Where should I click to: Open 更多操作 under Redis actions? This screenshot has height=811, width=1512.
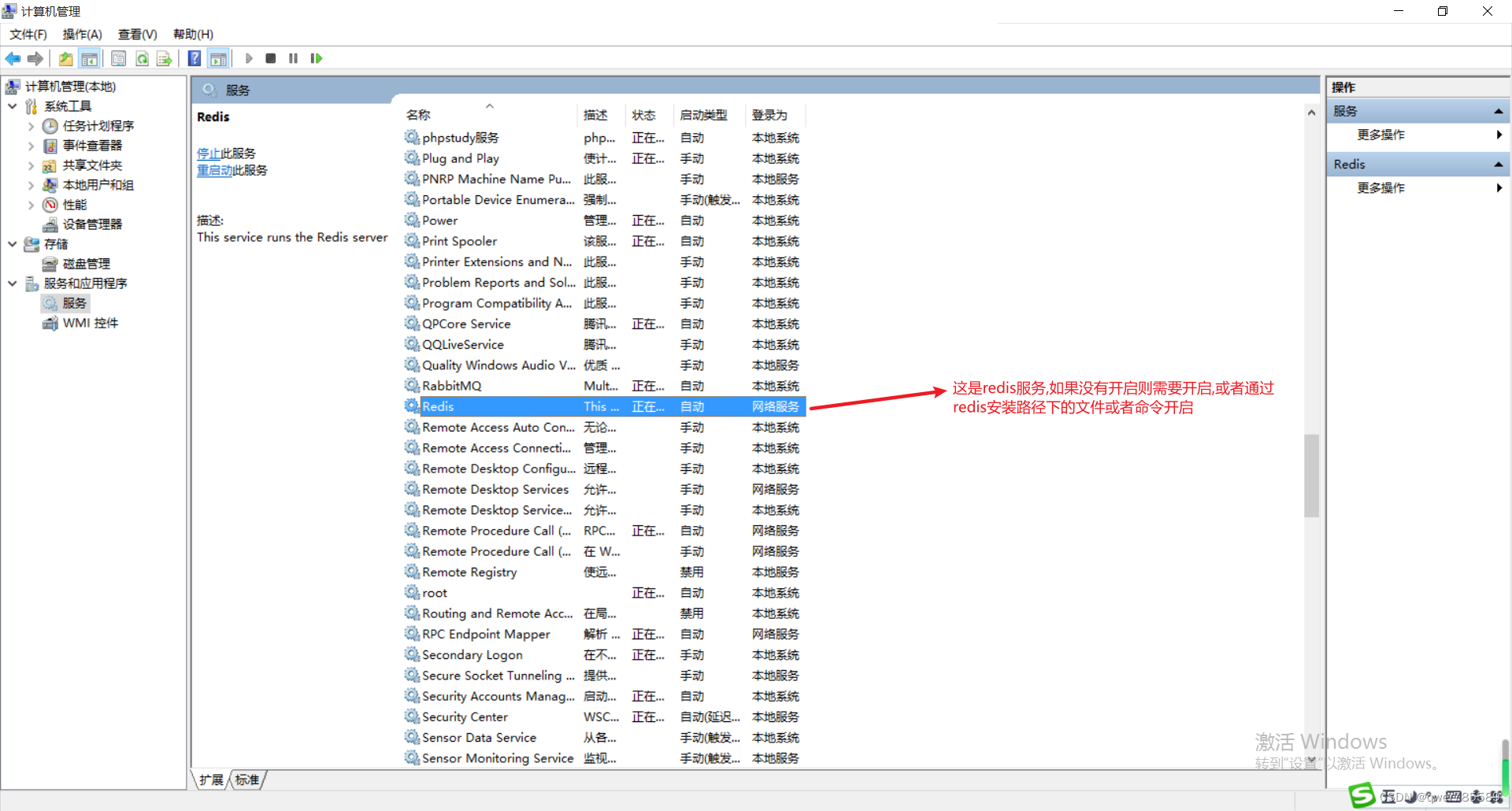pyautogui.click(x=1381, y=187)
